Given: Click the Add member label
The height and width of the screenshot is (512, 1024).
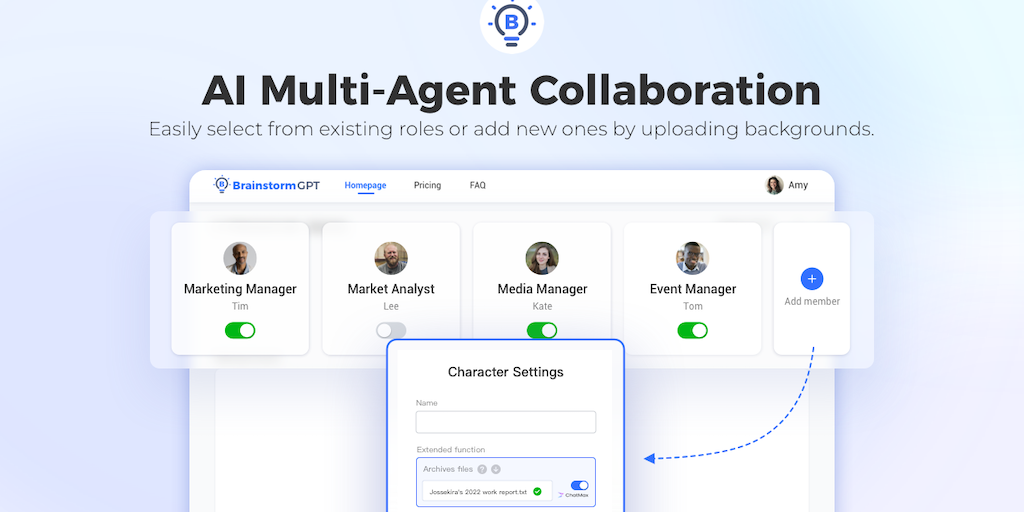Looking at the screenshot, I should click(x=812, y=302).
